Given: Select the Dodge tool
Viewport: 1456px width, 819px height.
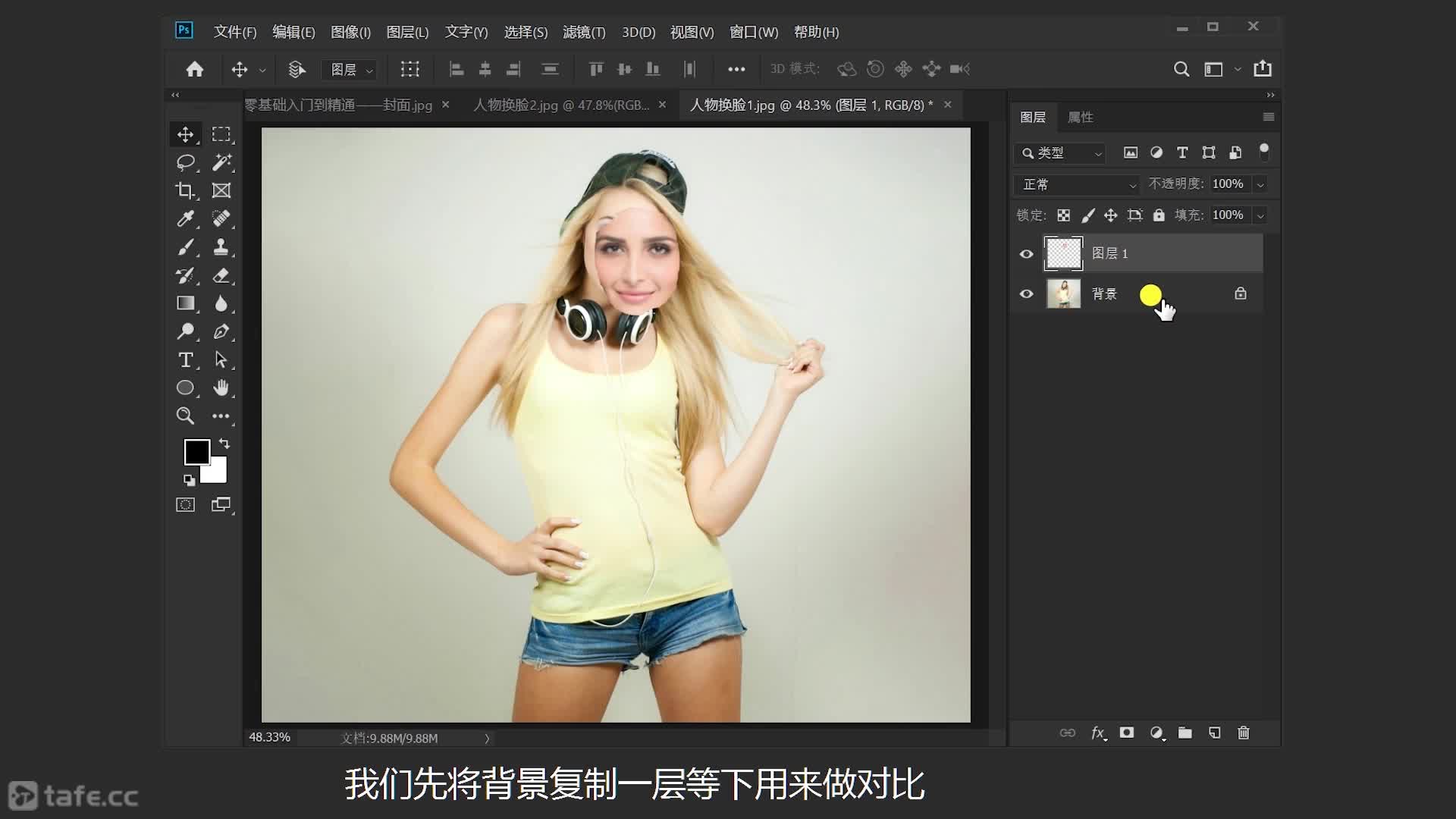Looking at the screenshot, I should [186, 331].
